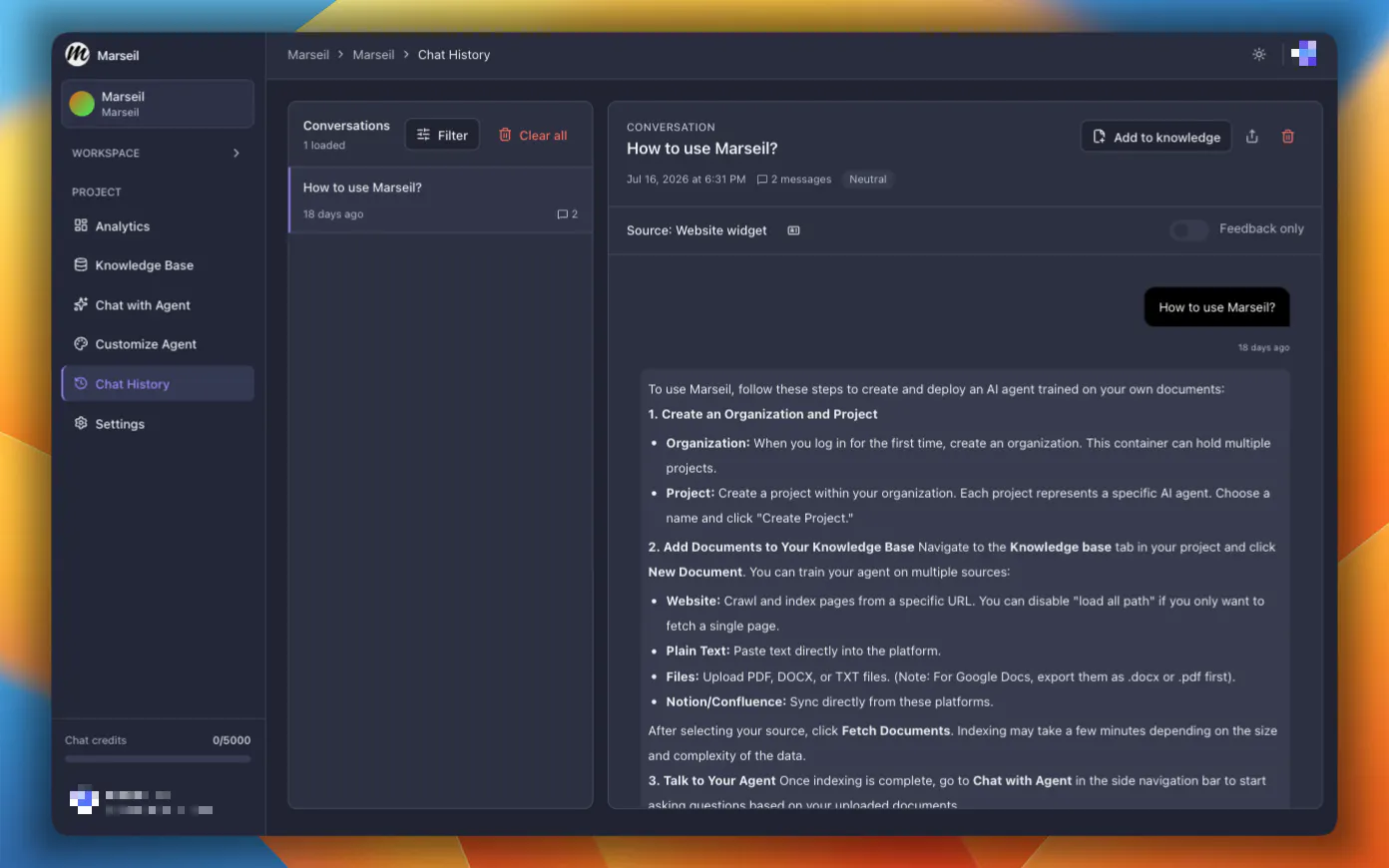The image size is (1389, 868).
Task: Click the Knowledge Base database icon
Action: pyautogui.click(x=81, y=264)
